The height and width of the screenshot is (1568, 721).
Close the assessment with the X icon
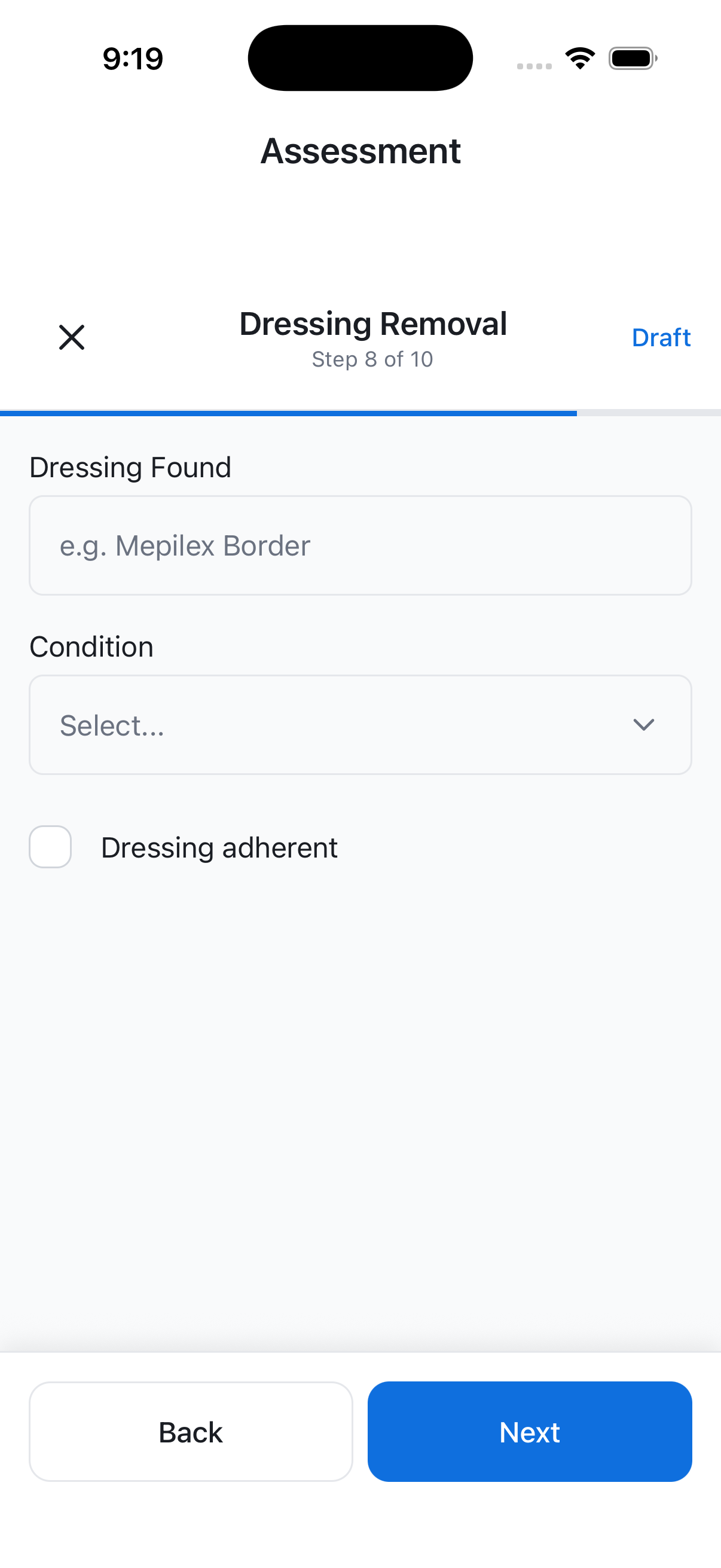tap(71, 337)
